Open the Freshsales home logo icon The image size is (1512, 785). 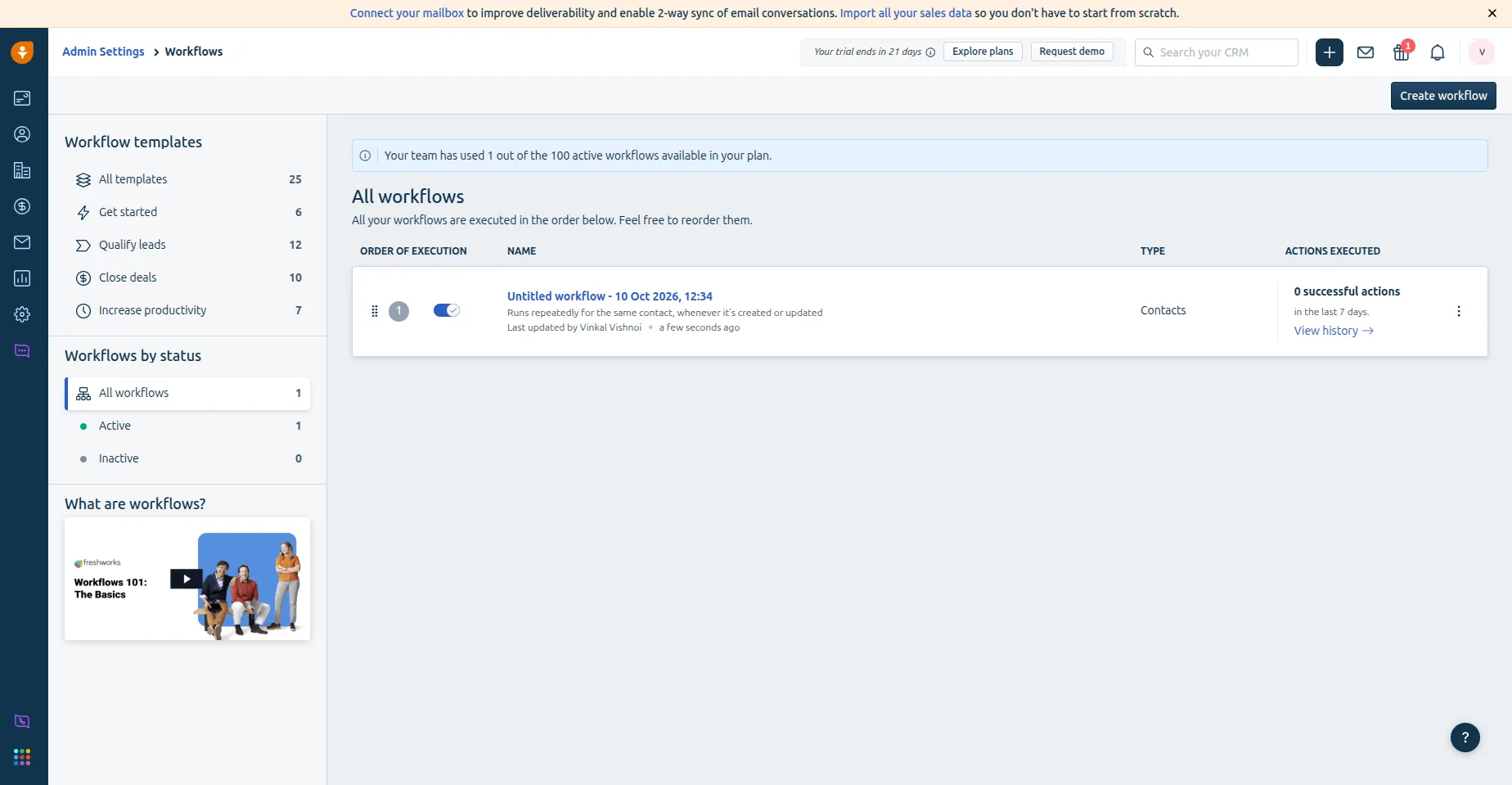[22, 52]
